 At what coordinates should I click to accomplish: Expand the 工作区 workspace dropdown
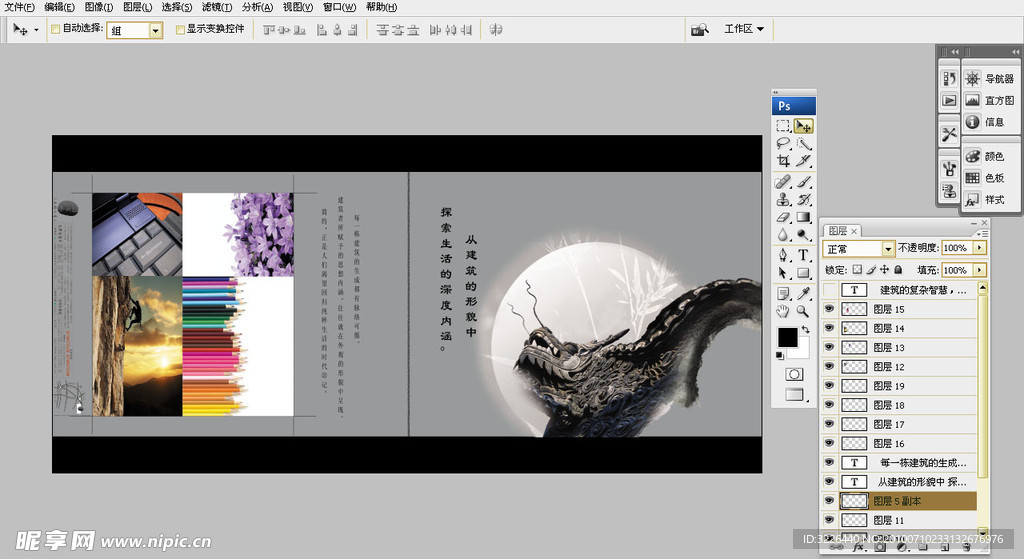(743, 29)
